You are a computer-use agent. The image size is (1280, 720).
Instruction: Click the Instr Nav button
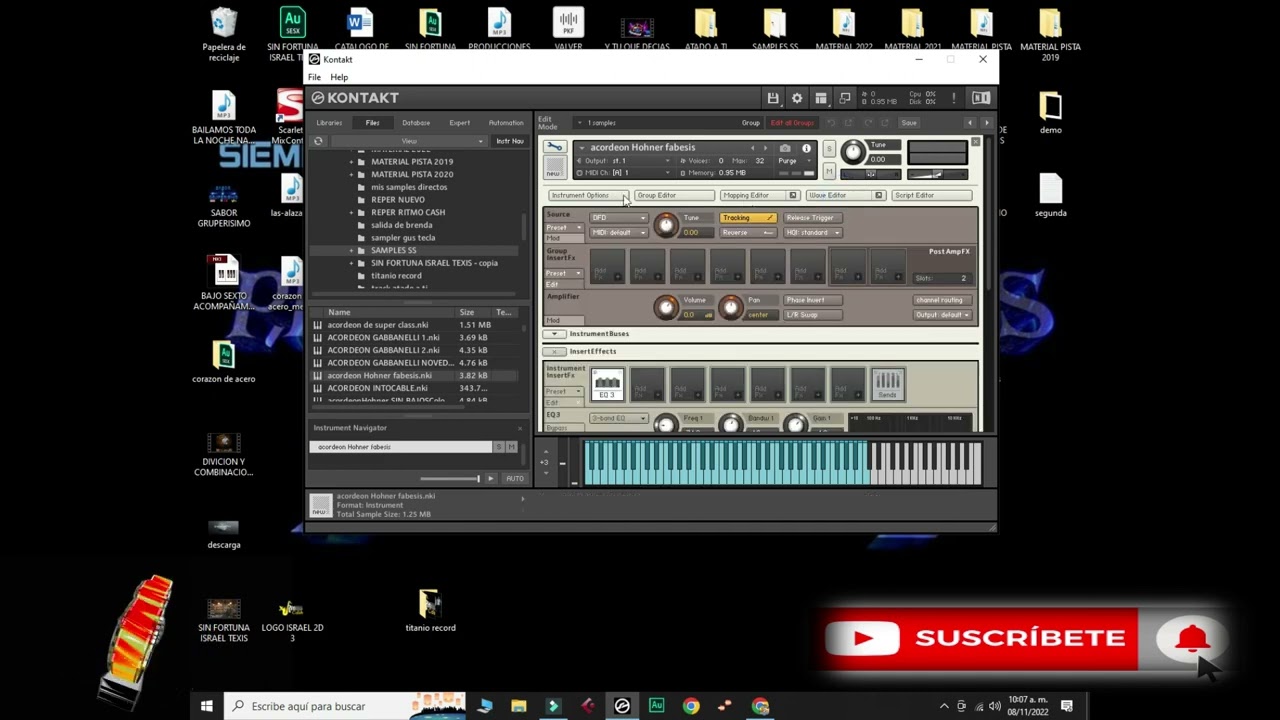click(510, 141)
